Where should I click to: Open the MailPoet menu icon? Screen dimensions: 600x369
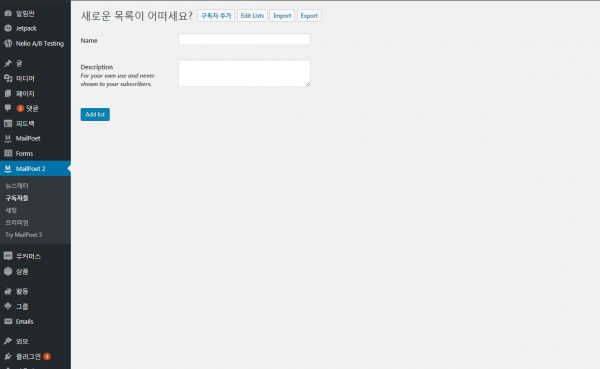point(8,138)
